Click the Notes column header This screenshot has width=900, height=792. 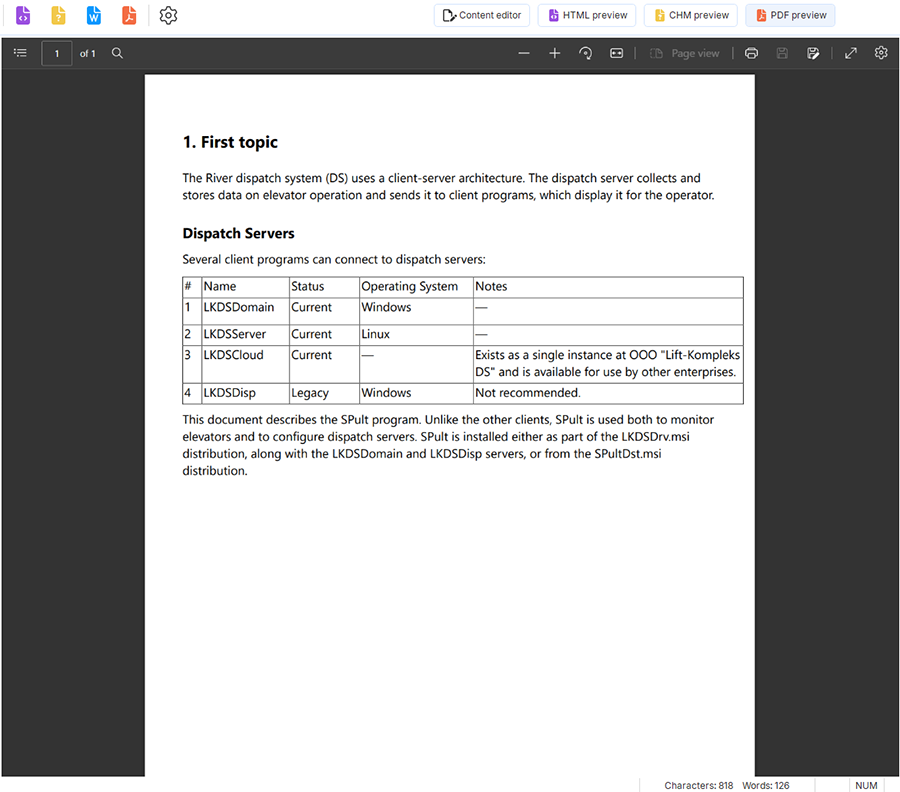(x=608, y=287)
